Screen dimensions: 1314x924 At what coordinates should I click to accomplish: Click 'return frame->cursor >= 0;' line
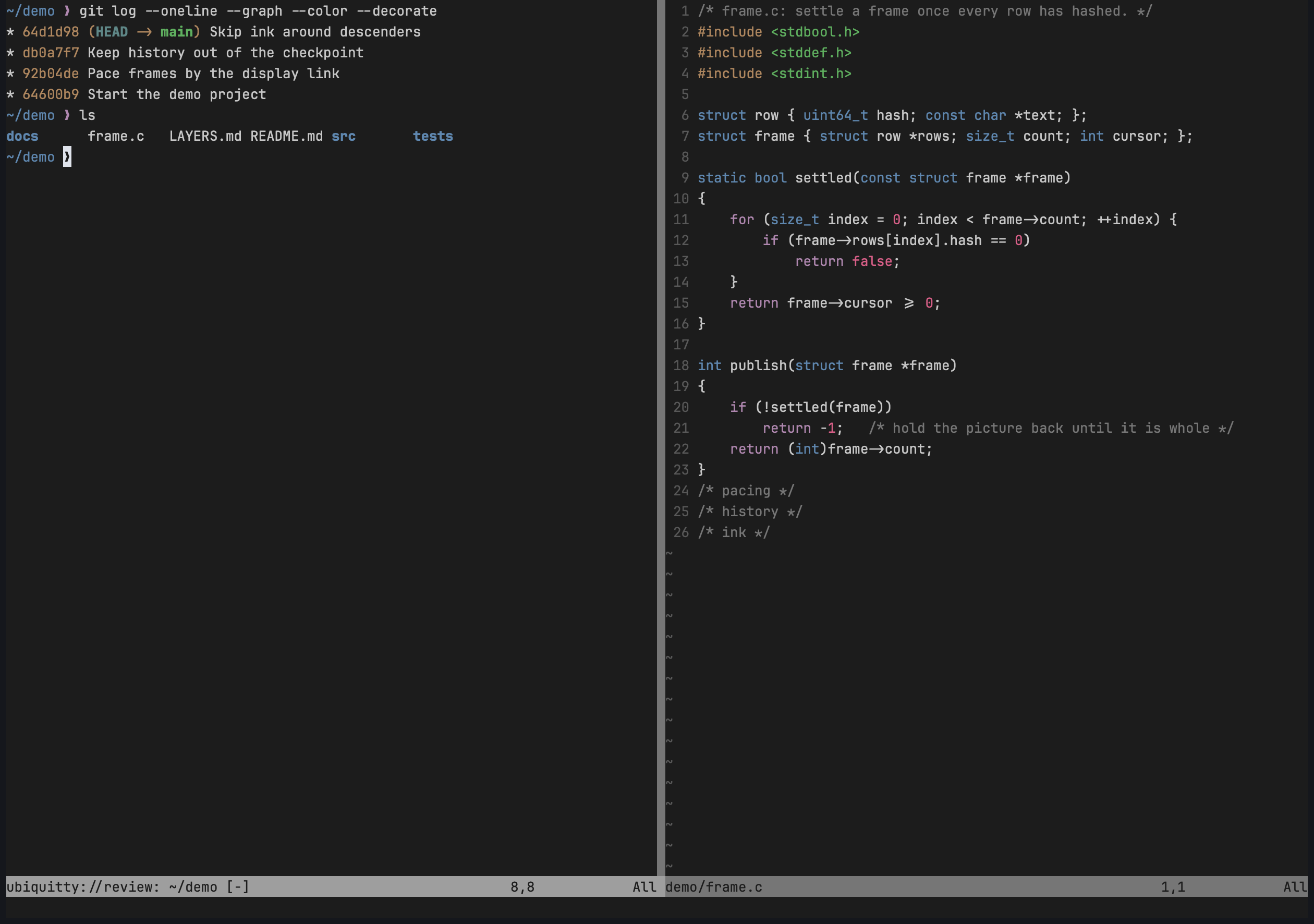click(835, 303)
